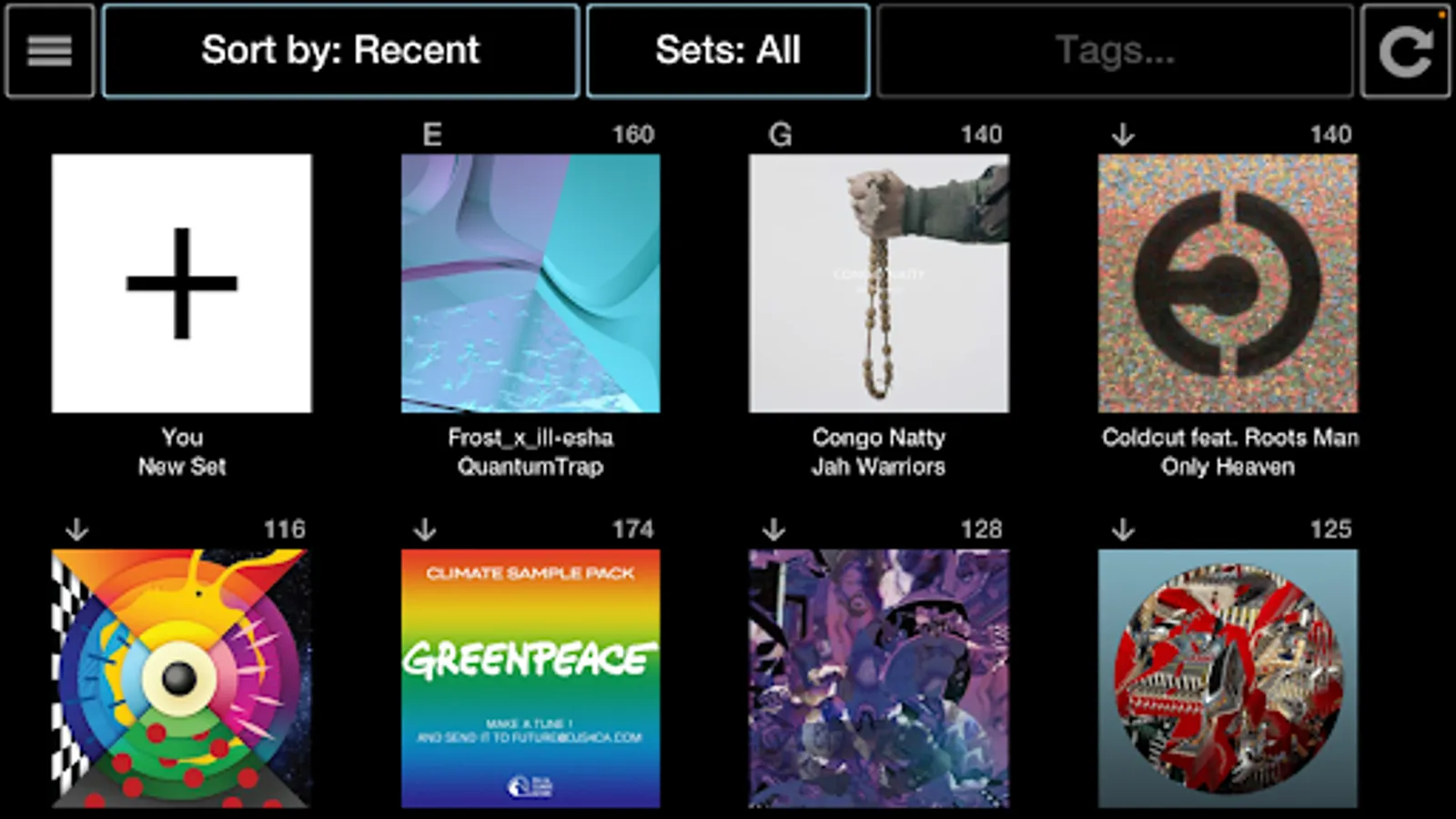This screenshot has height=819, width=1456.
Task: Click download arrow above Greenpeace set
Action: click(425, 529)
